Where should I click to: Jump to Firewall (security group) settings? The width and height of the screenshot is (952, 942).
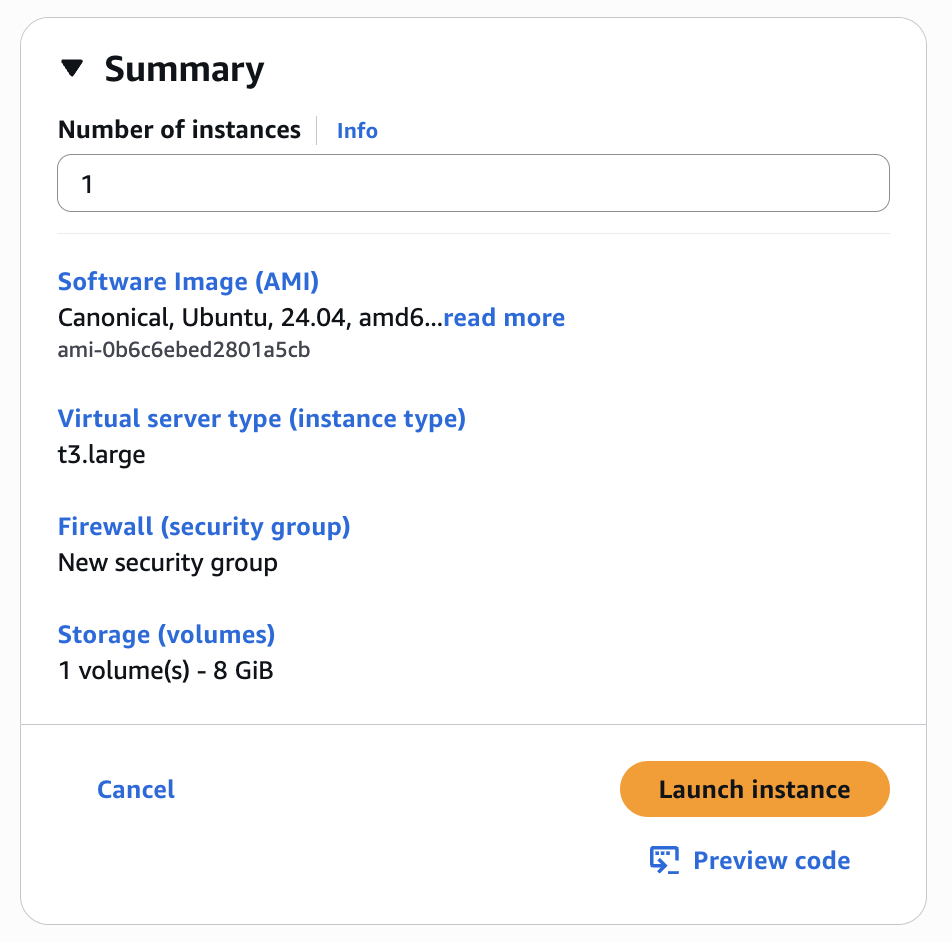(204, 526)
